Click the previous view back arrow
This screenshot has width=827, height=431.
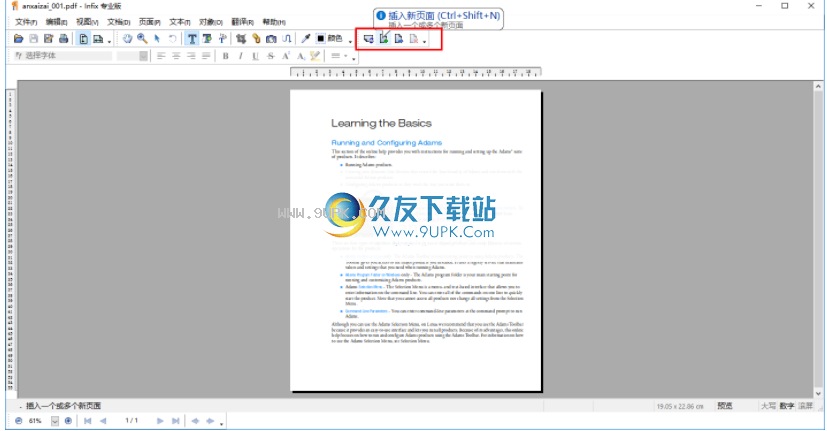pyautogui.click(x=195, y=420)
